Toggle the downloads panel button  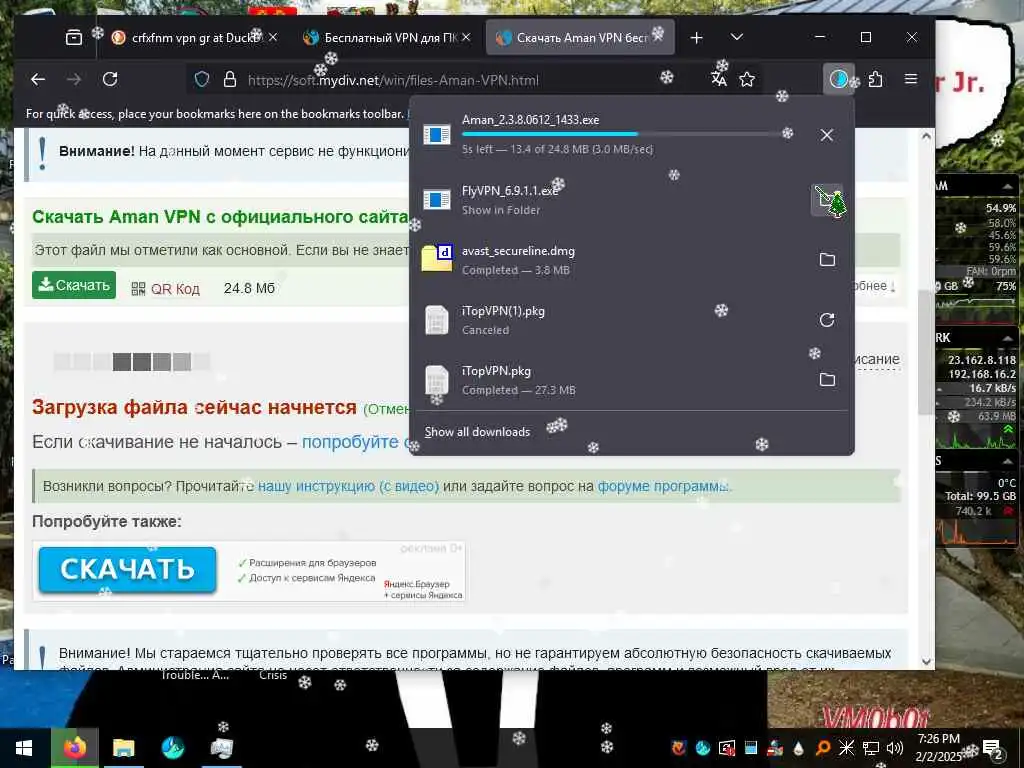[x=838, y=80]
